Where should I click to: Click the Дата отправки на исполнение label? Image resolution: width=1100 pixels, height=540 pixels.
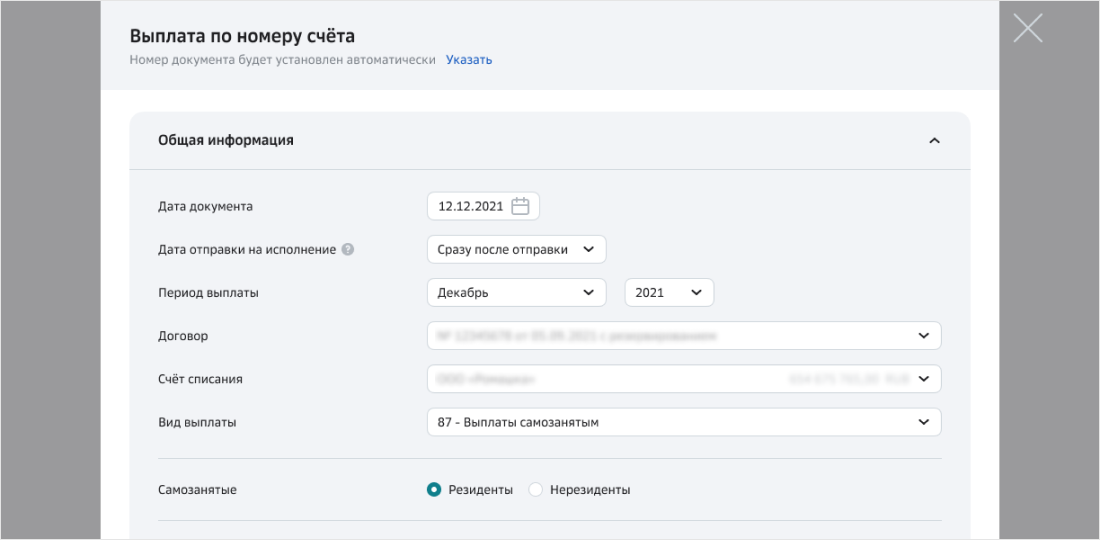[x=245, y=249]
